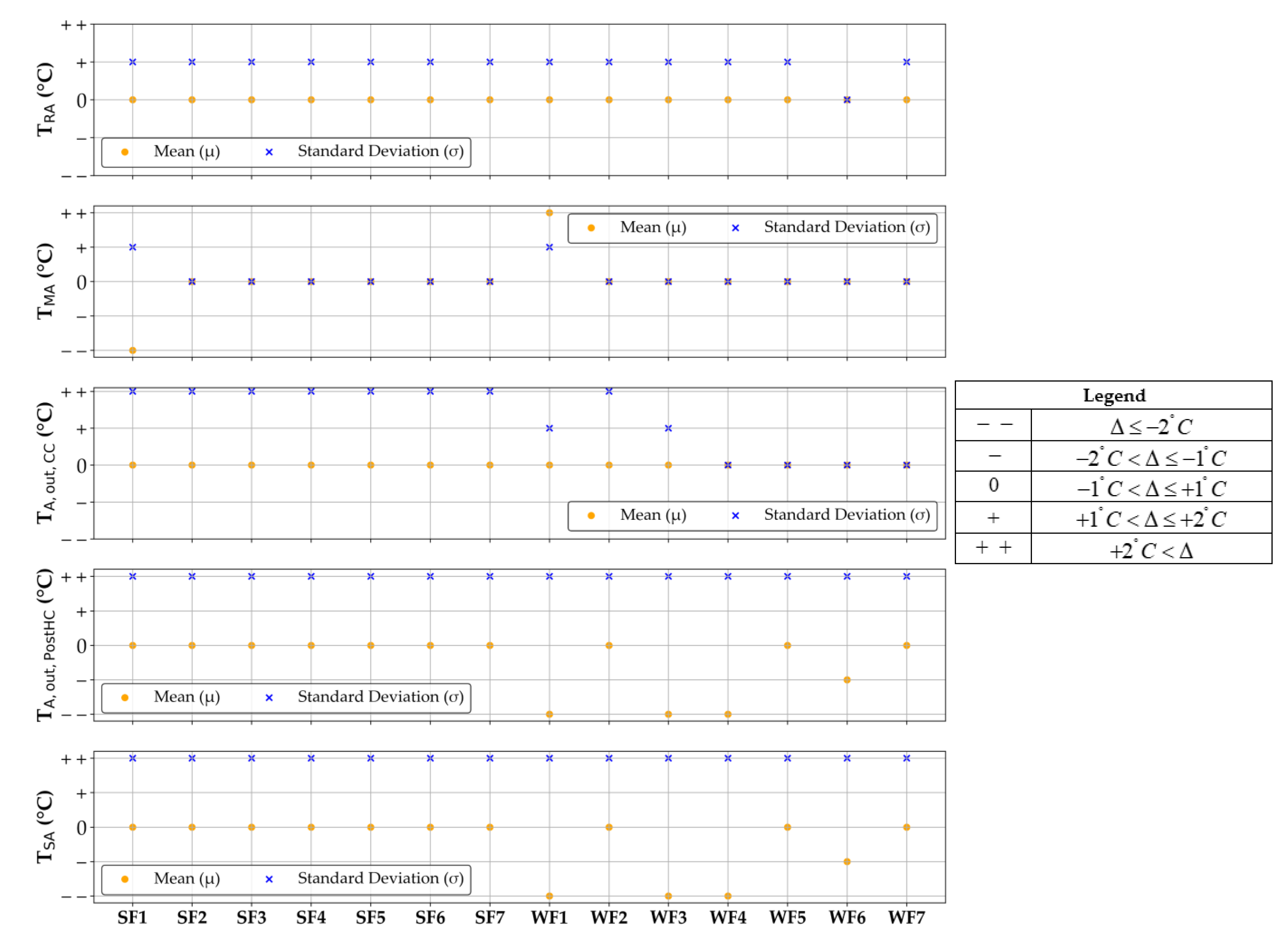Select the SF1 mean dot at bottom of T_MA plot
This screenshot has width=1288, height=941.
click(x=133, y=350)
